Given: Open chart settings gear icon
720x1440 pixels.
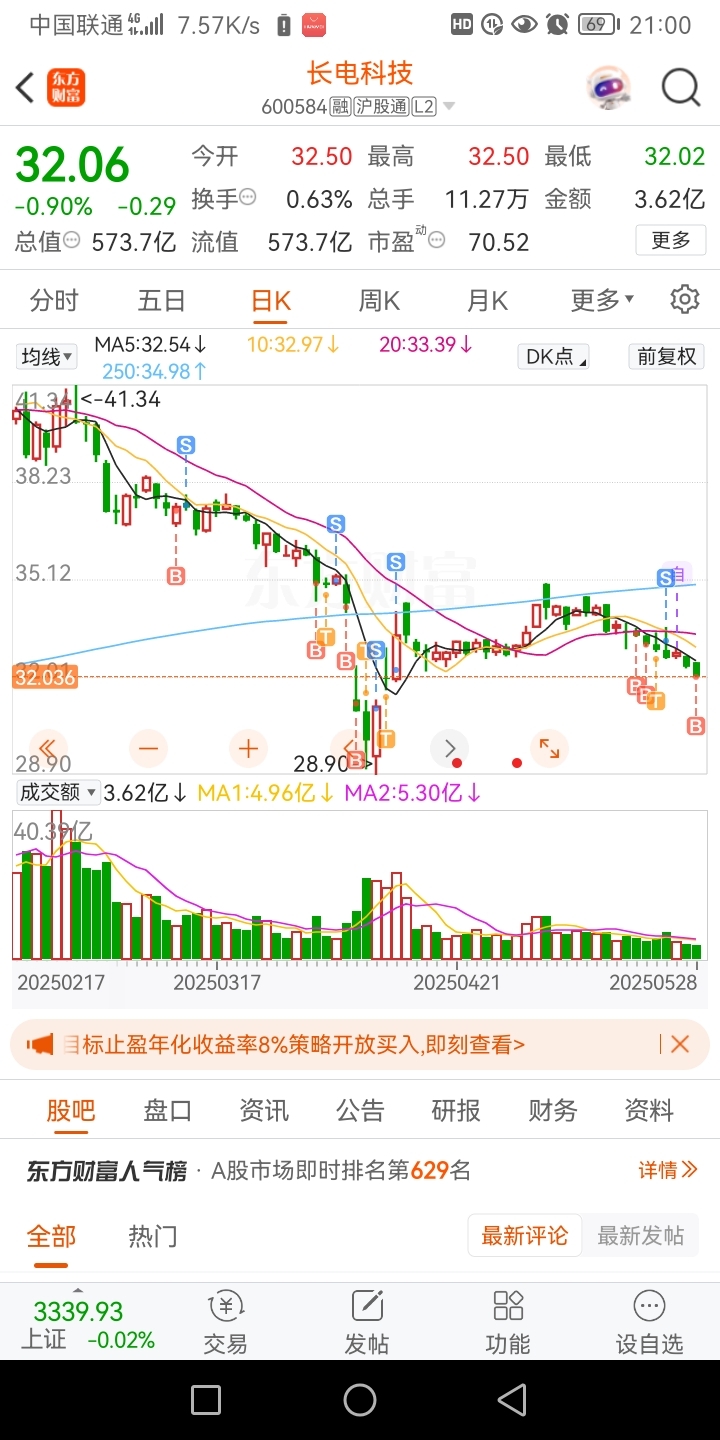Looking at the screenshot, I should [x=685, y=299].
